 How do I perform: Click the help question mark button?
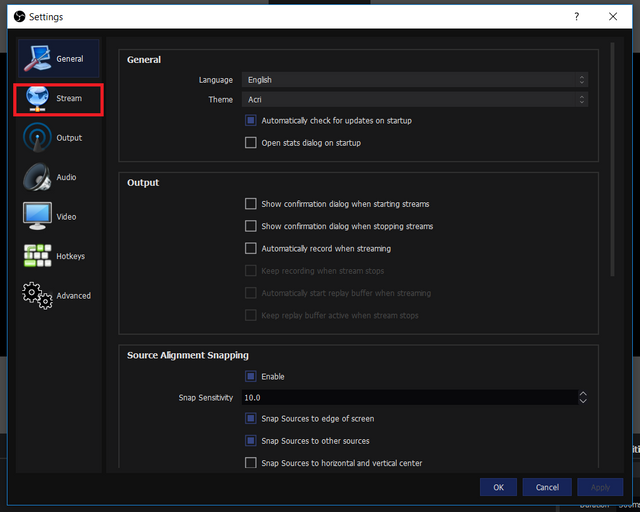[576, 17]
